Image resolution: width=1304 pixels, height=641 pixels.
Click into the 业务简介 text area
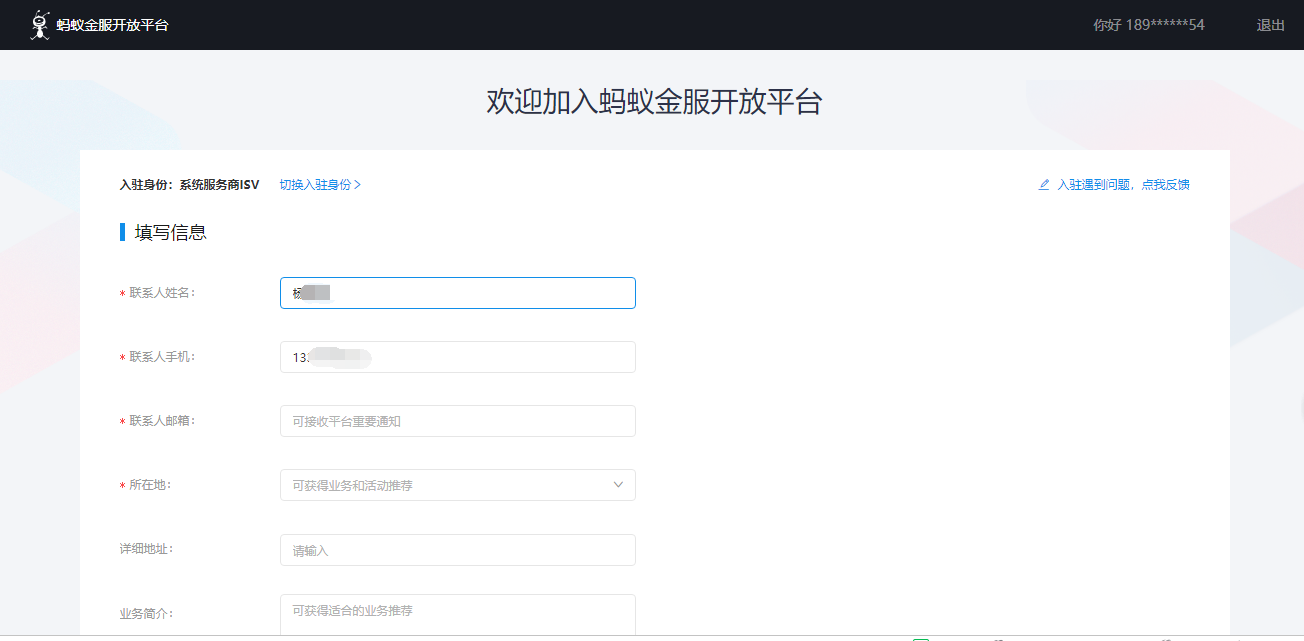tap(458, 615)
